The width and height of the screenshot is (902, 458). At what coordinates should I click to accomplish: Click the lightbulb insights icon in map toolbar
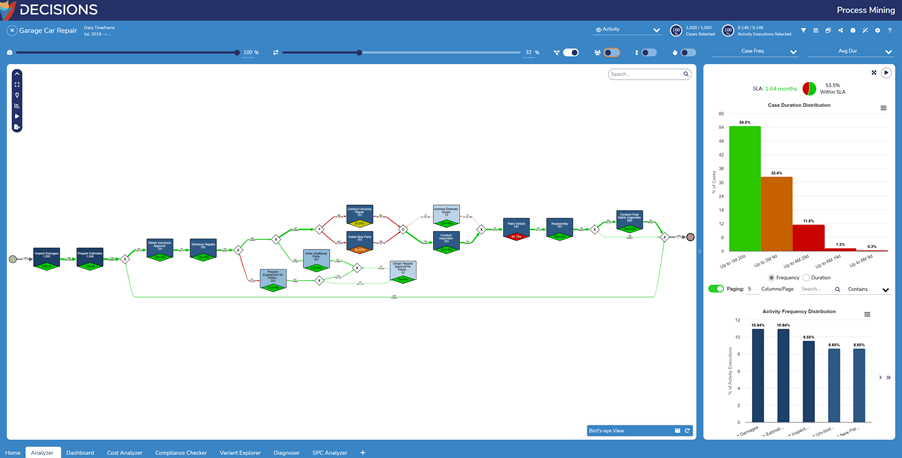tap(17, 95)
